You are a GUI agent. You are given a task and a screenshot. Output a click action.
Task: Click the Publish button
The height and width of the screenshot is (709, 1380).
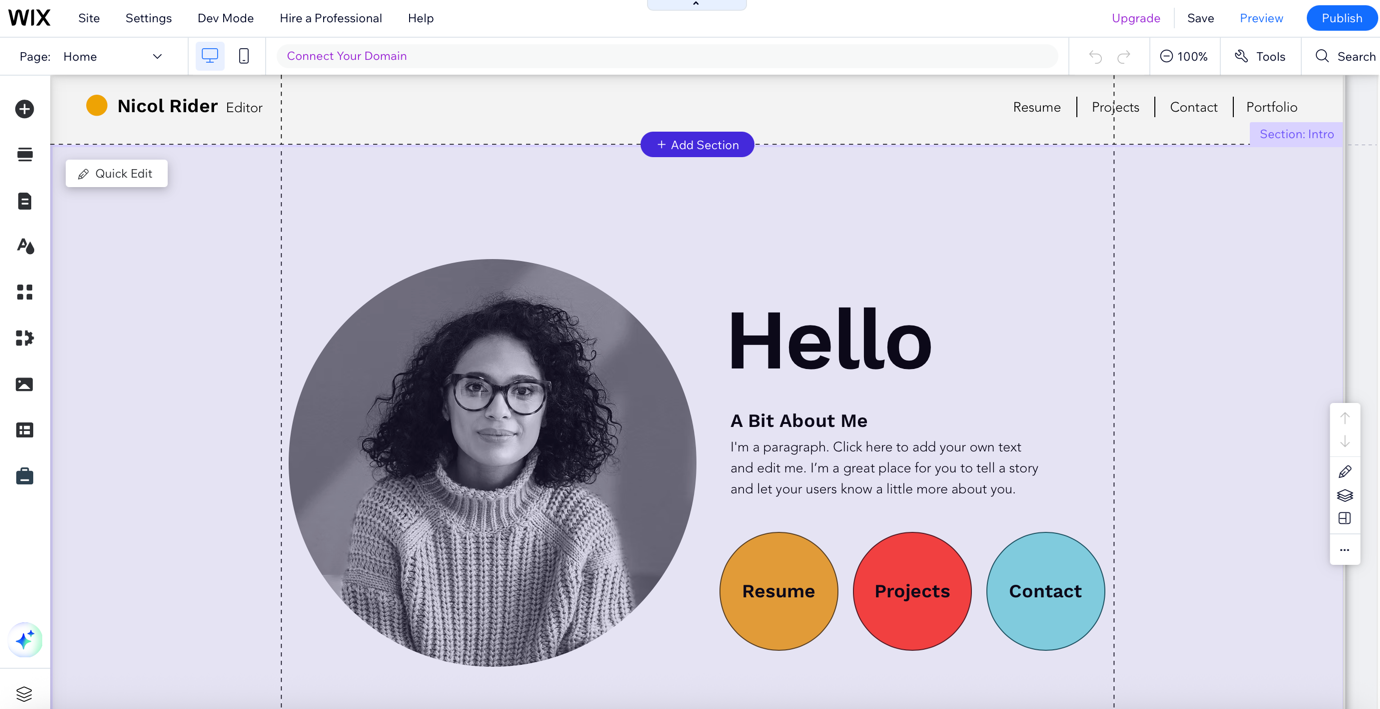point(1341,18)
